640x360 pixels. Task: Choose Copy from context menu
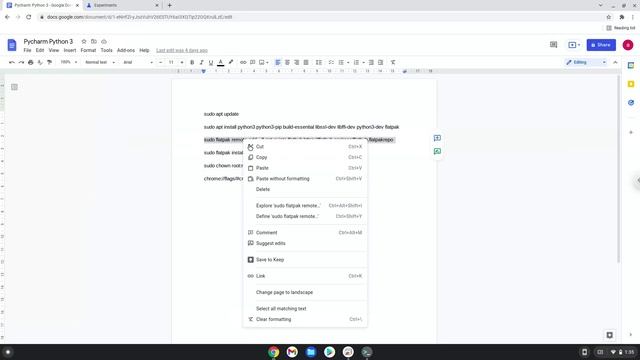point(305,157)
